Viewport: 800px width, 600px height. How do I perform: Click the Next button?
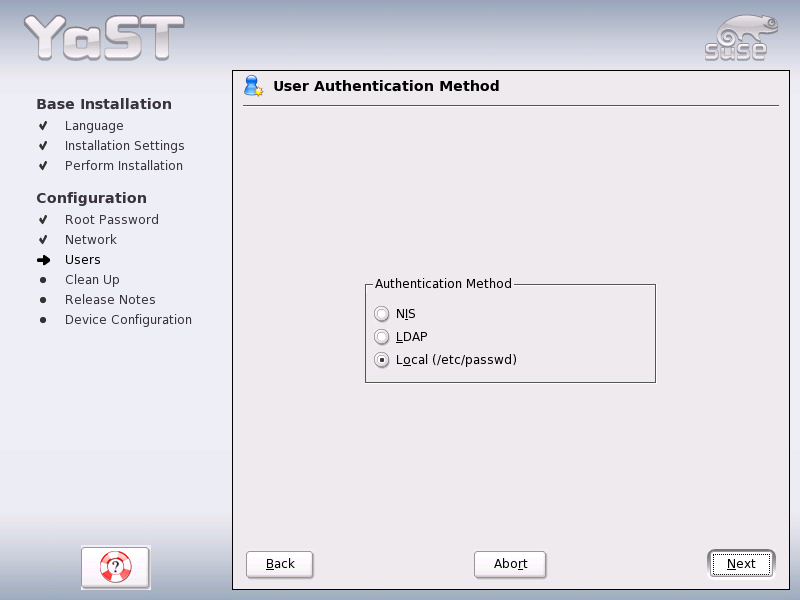(740, 563)
